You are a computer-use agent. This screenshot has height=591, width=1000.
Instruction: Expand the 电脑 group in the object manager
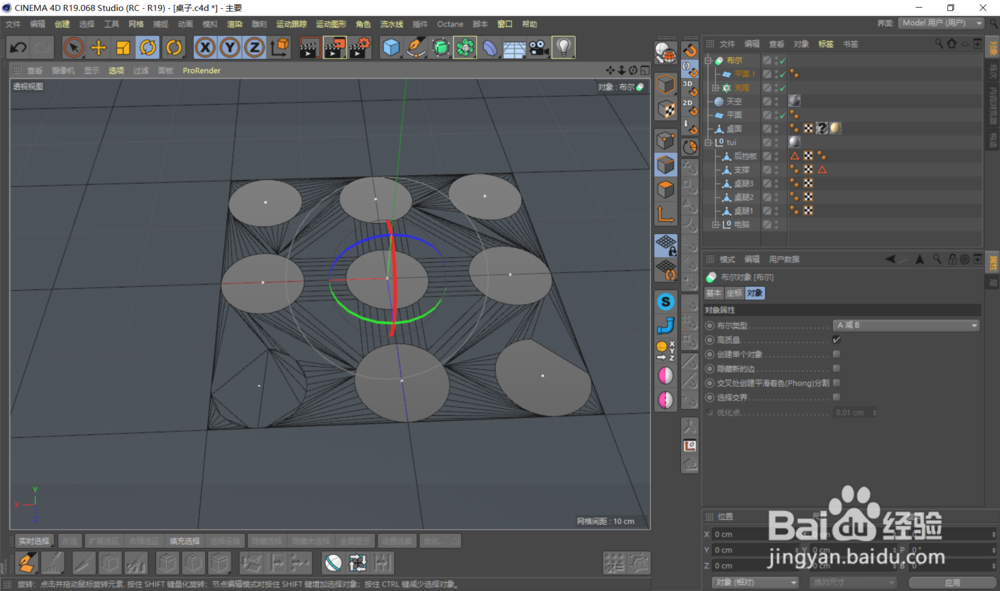(714, 225)
